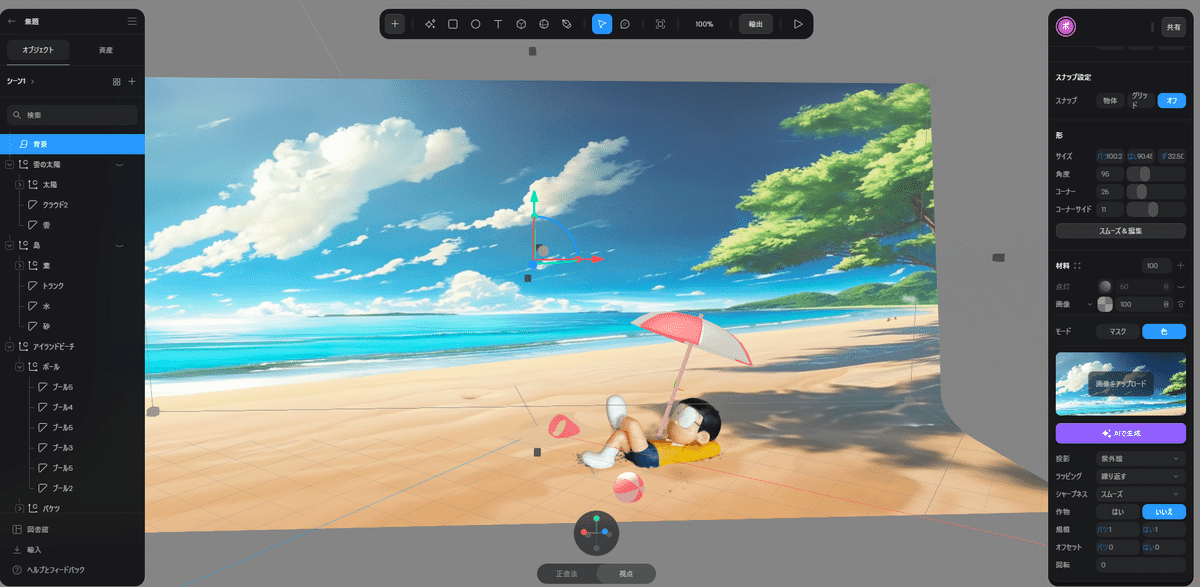Click the orientation gizmo at viewport bottom
The width and height of the screenshot is (1200, 587).
pos(596,534)
